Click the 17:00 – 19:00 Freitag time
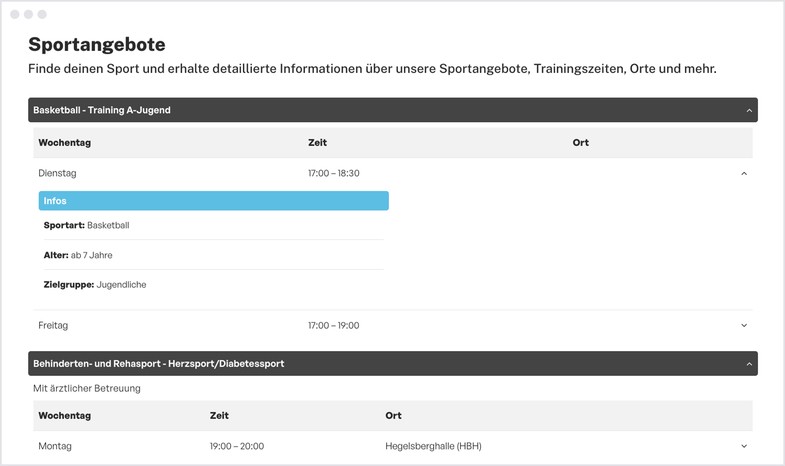Screen dimensions: 785x466 [x=333, y=325]
